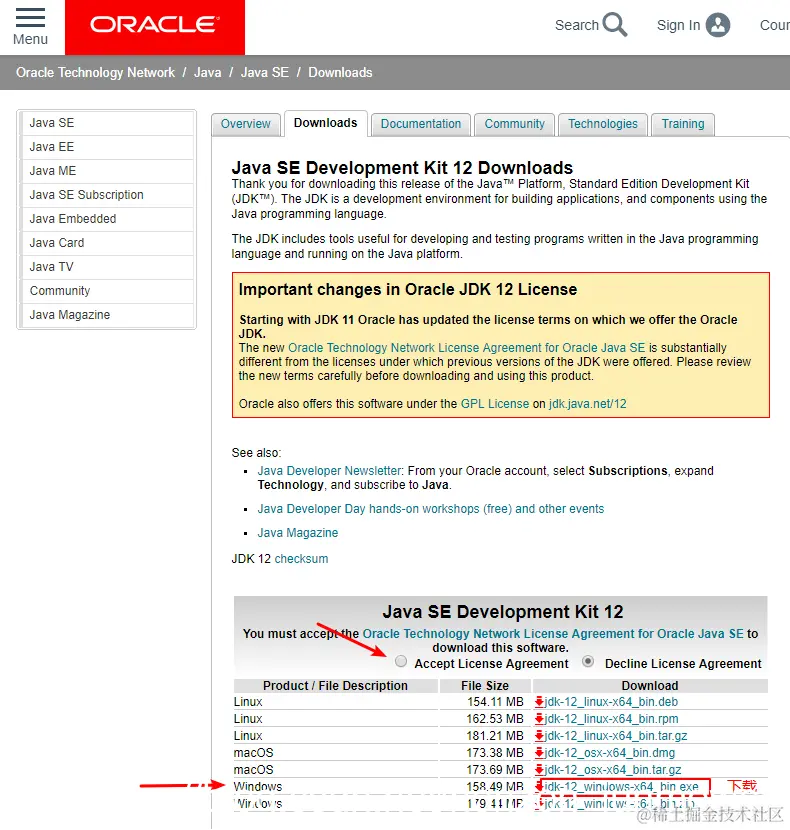Switch to the Overview tab

246,124
